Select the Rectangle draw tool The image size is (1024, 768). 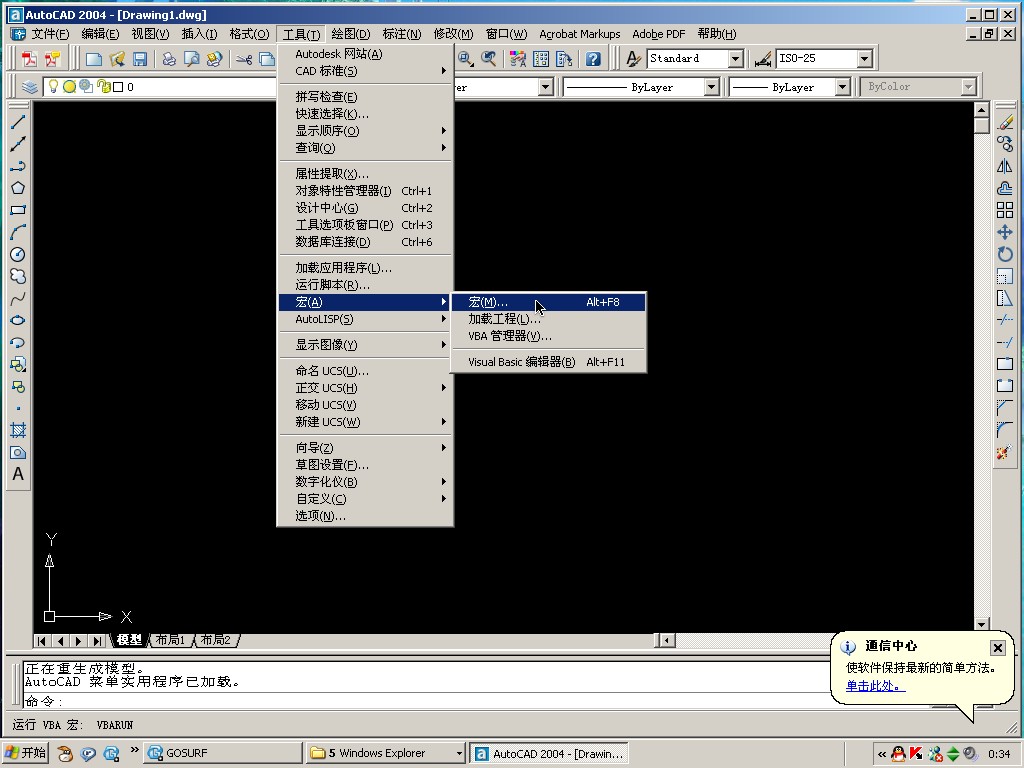tap(18, 210)
